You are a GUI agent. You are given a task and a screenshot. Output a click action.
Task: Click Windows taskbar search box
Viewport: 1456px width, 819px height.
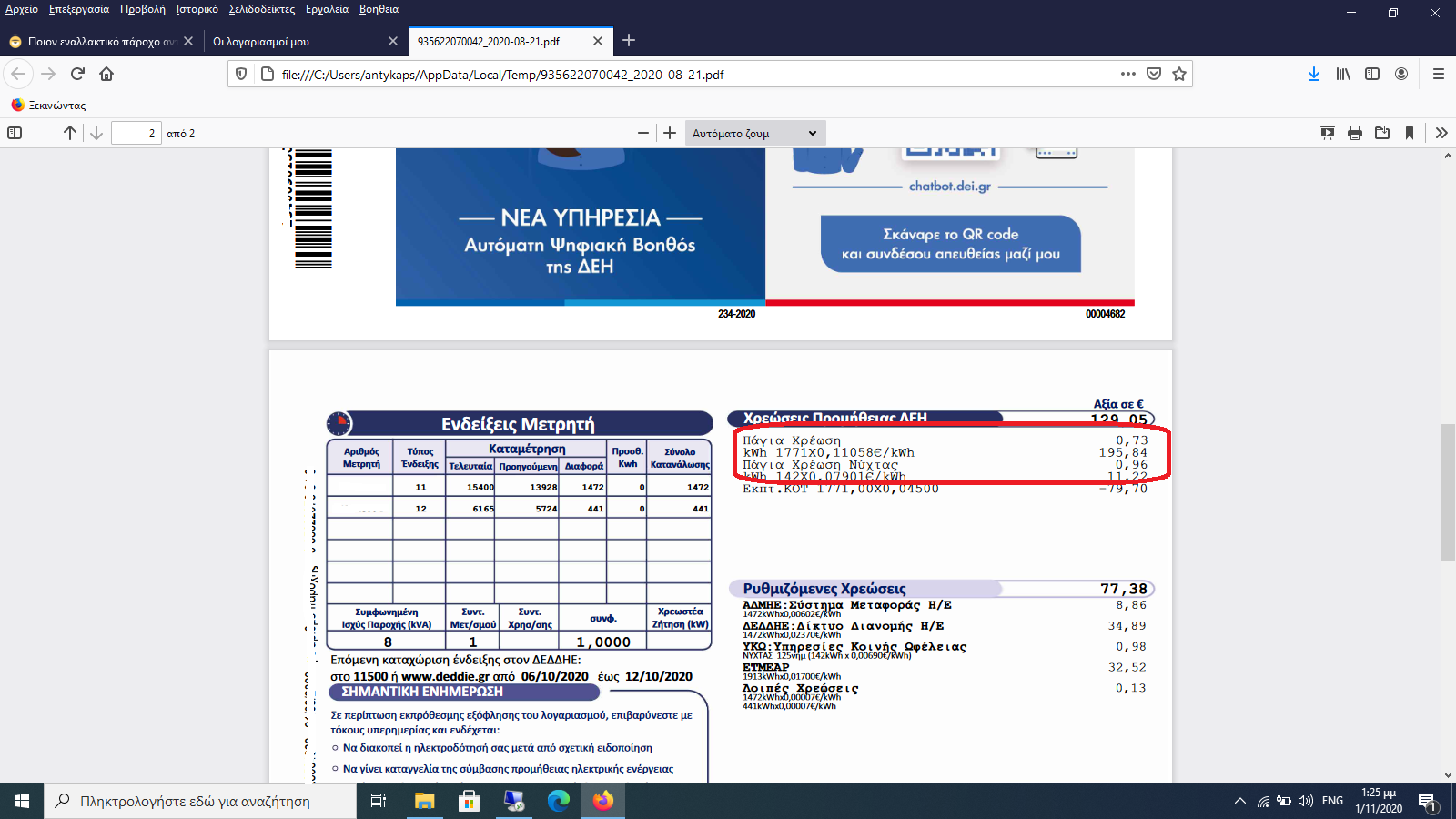tap(200, 801)
